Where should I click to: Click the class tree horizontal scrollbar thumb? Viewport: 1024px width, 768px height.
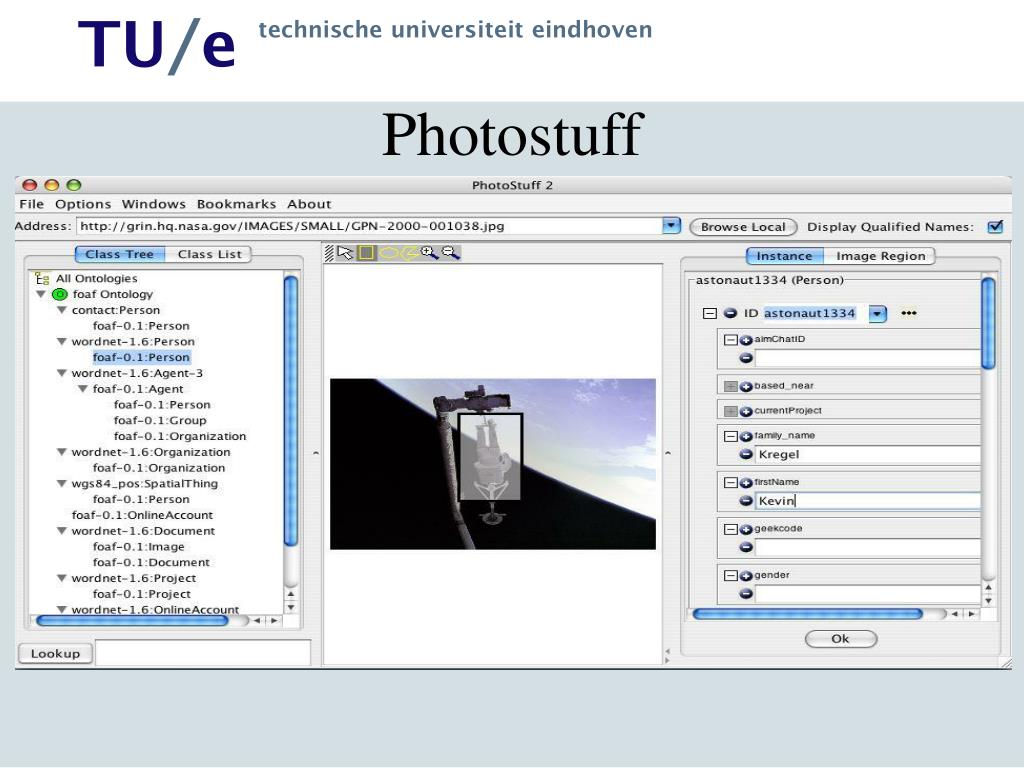(x=132, y=620)
